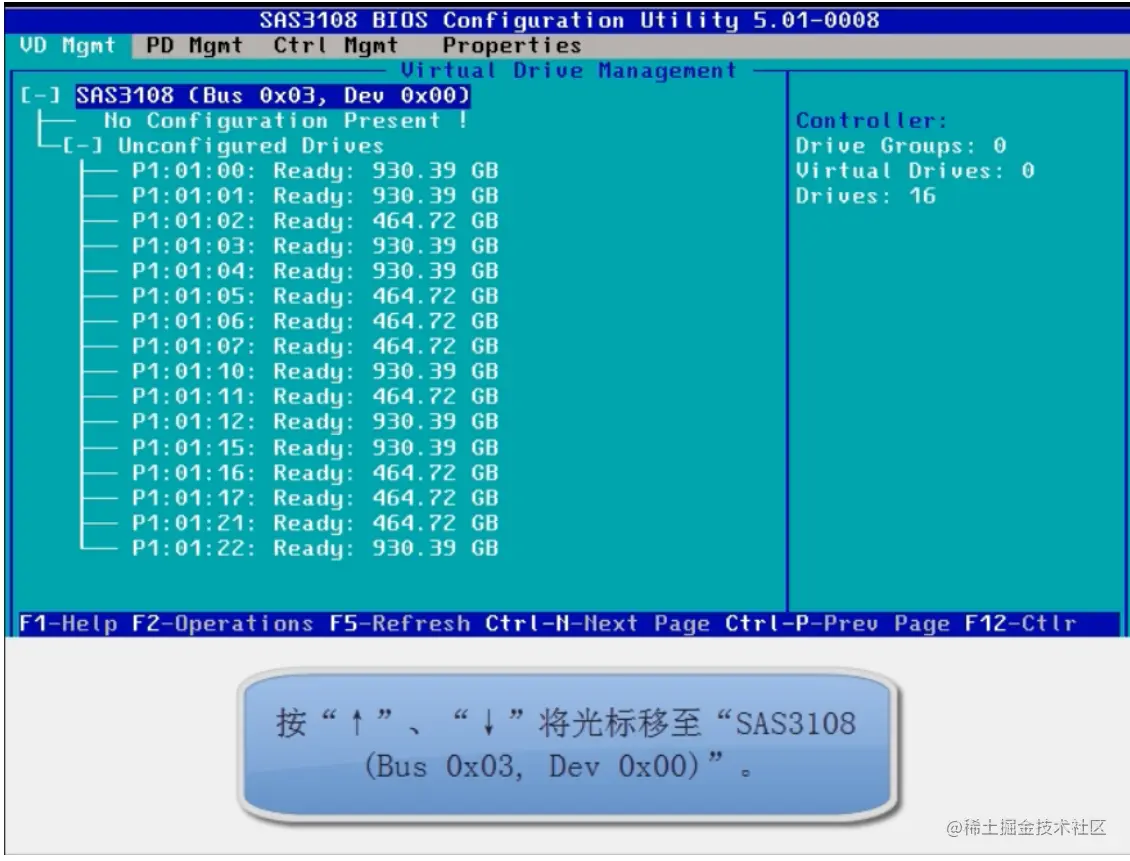Click the Drives: 16 value
1130x861 pixels.
point(866,196)
